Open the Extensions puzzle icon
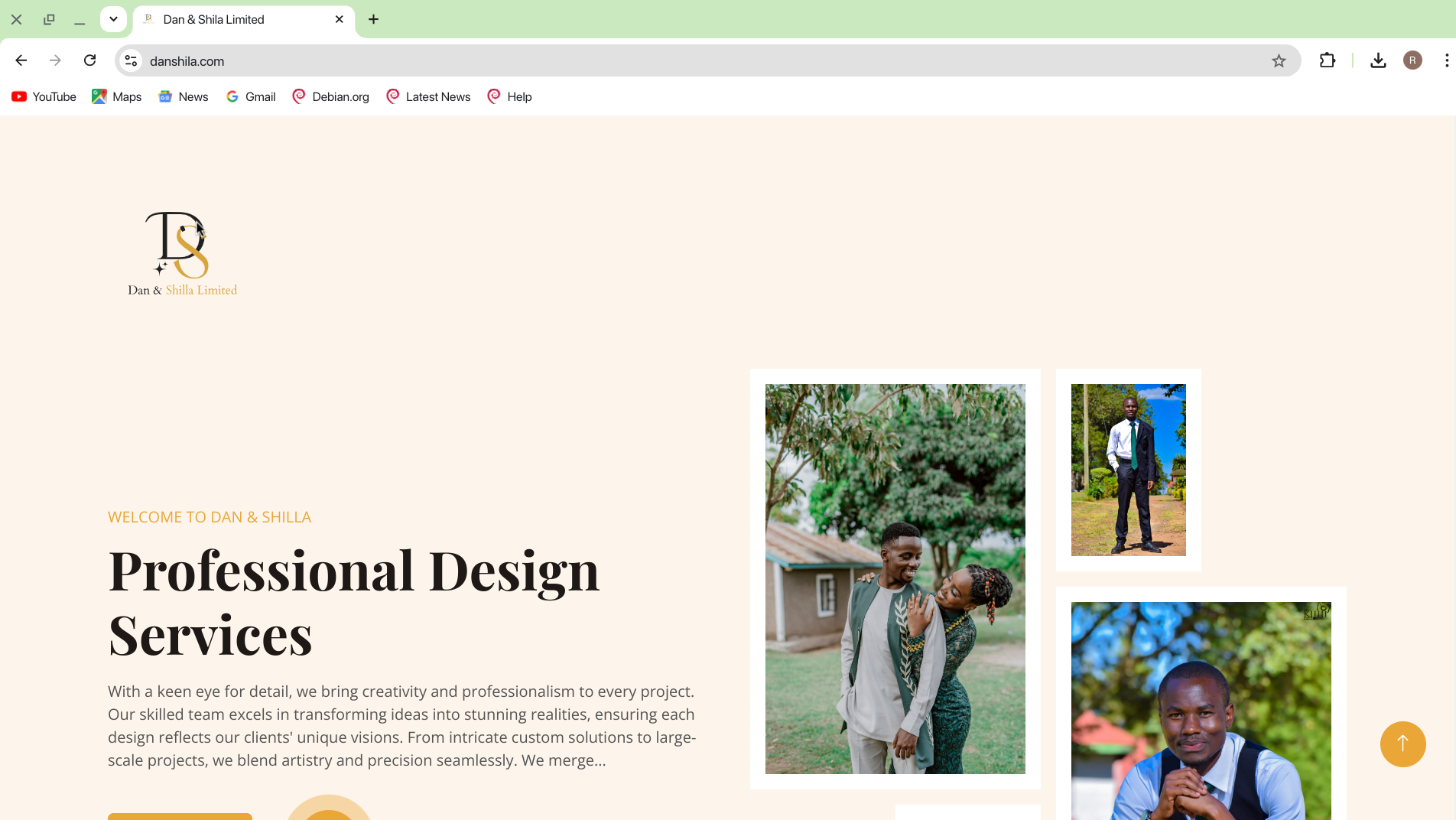This screenshot has height=820, width=1456. (1328, 60)
